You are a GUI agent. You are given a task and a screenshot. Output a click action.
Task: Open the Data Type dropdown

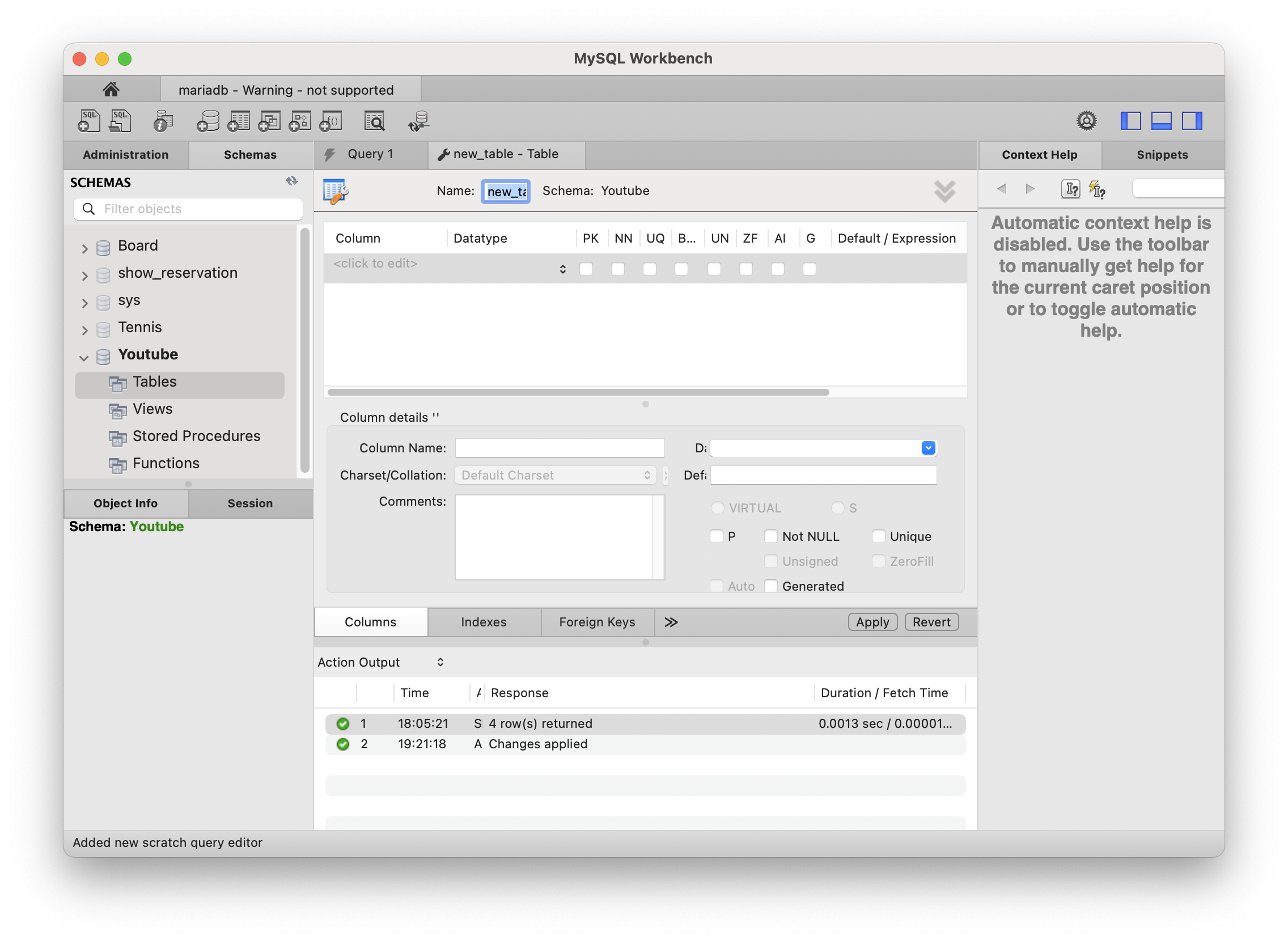tap(929, 448)
